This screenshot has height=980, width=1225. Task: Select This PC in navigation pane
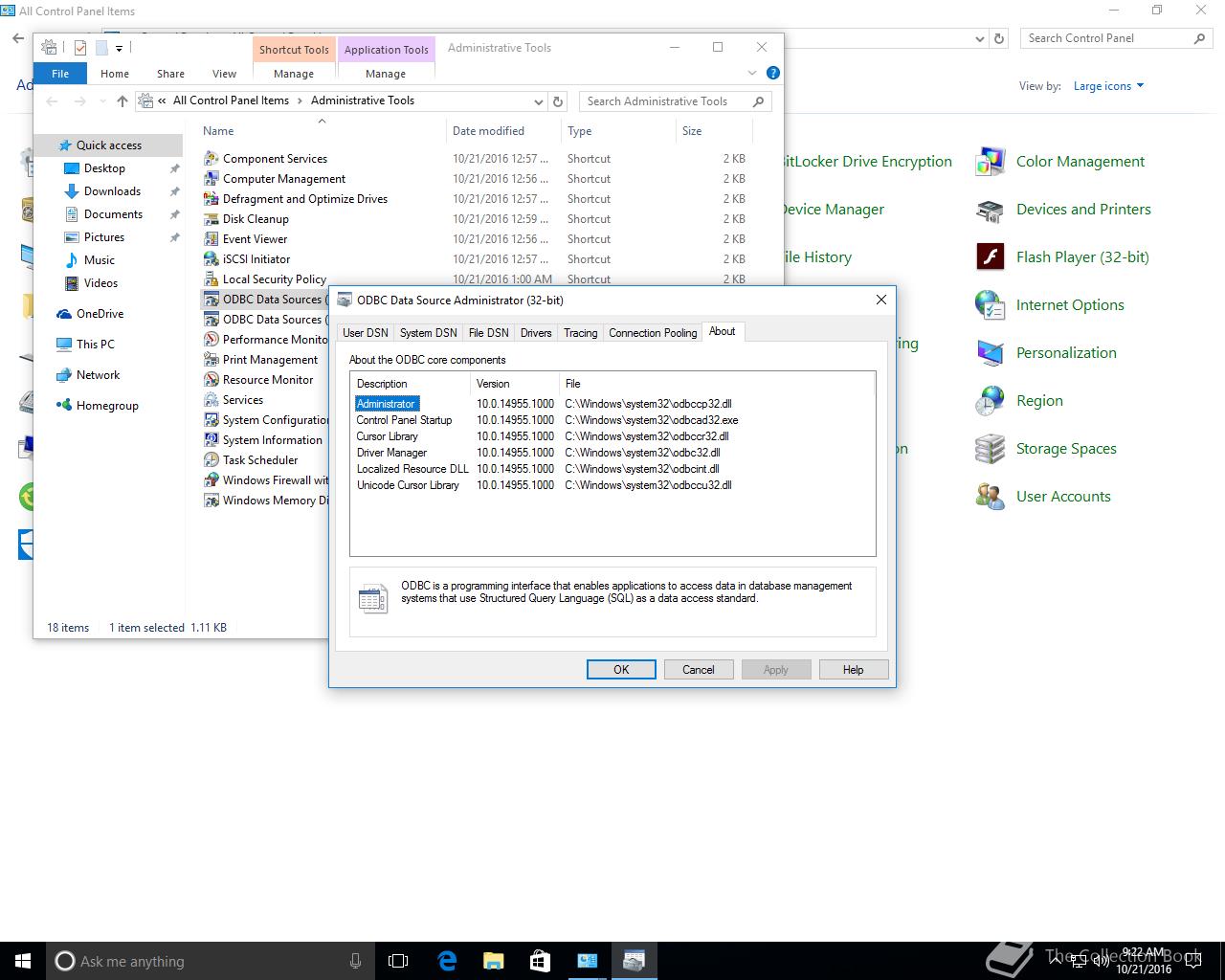coord(95,345)
